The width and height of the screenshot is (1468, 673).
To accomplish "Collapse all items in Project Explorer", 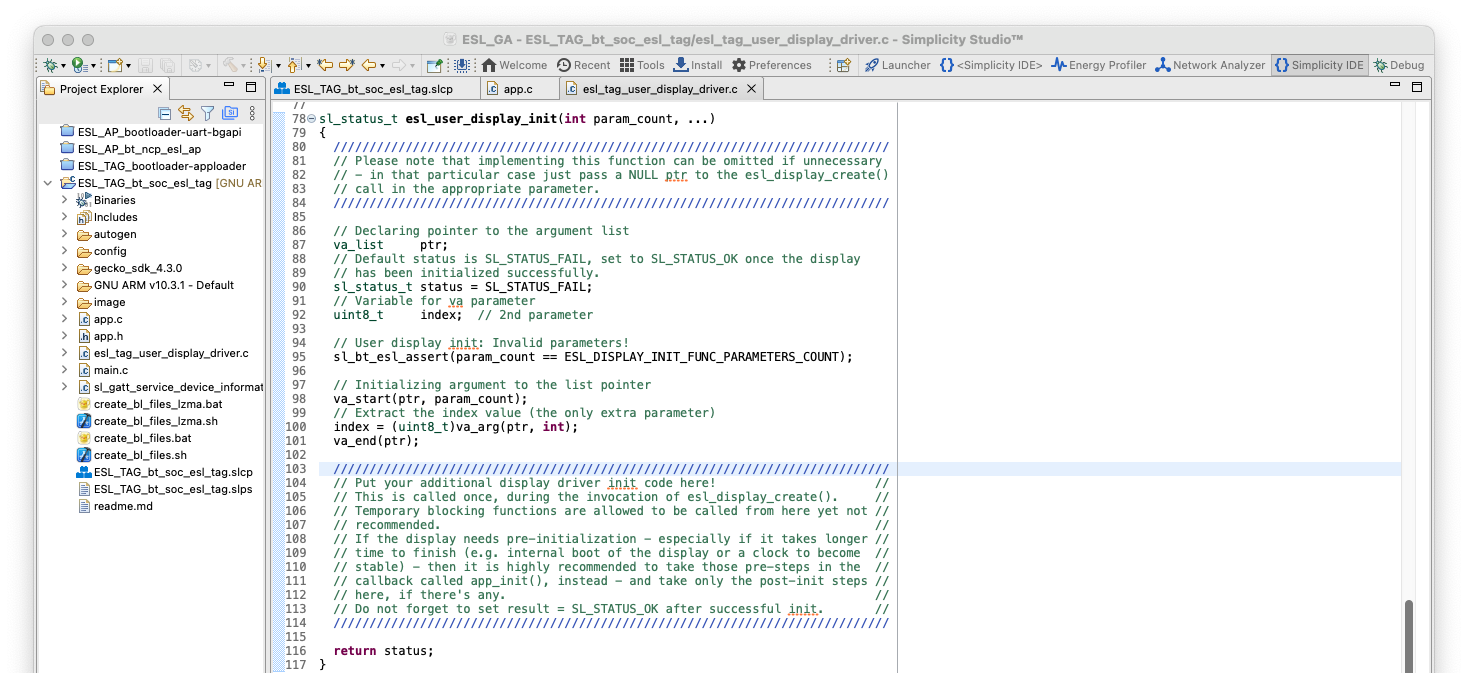I will (165, 113).
